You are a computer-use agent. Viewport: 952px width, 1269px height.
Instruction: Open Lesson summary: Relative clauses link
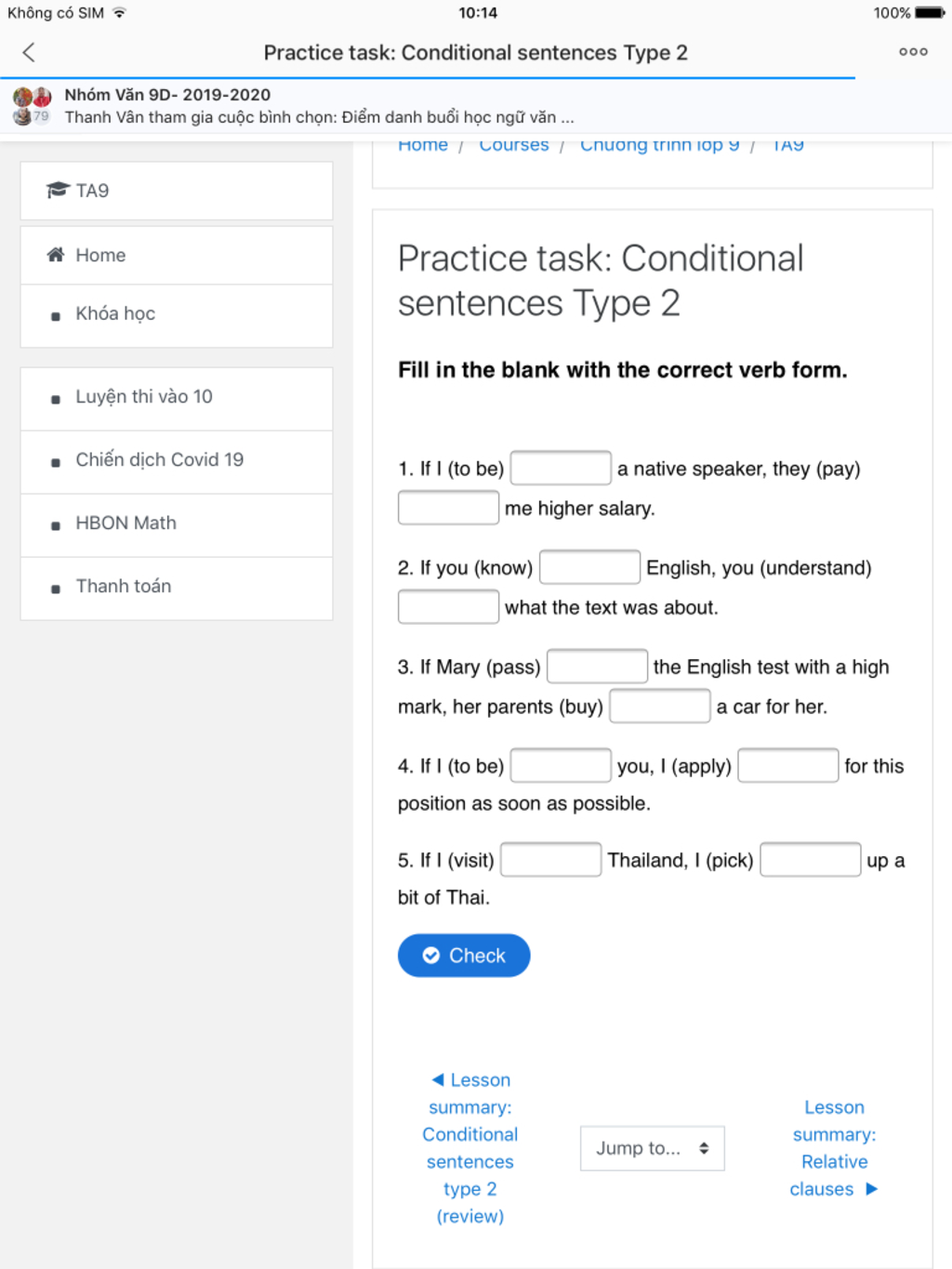[834, 1148]
